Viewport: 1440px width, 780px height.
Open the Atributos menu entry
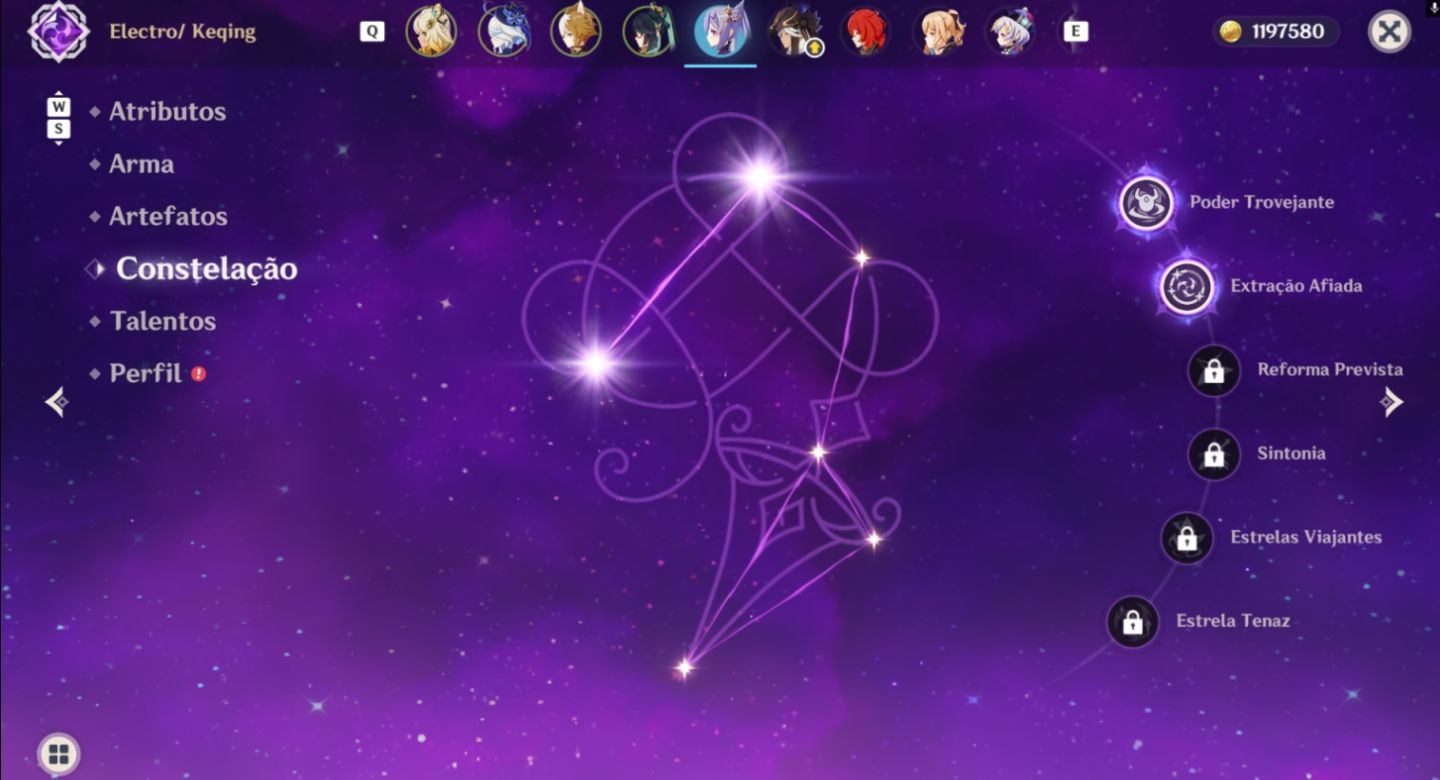[167, 112]
